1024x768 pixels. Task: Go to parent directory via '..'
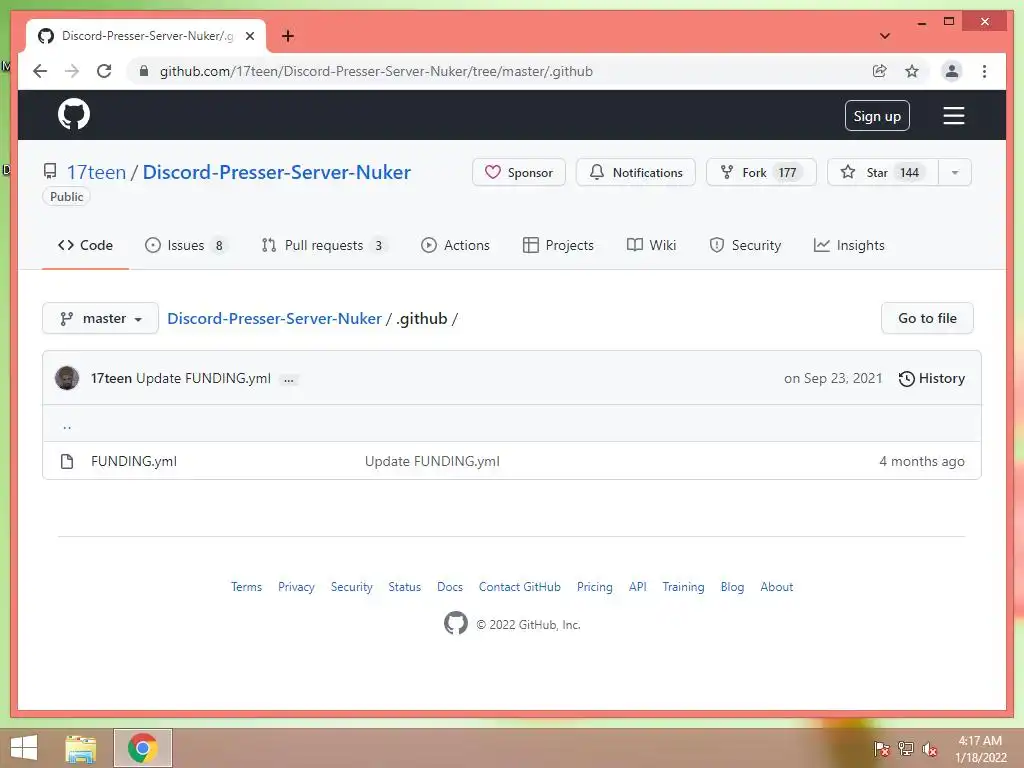pyautogui.click(x=67, y=425)
